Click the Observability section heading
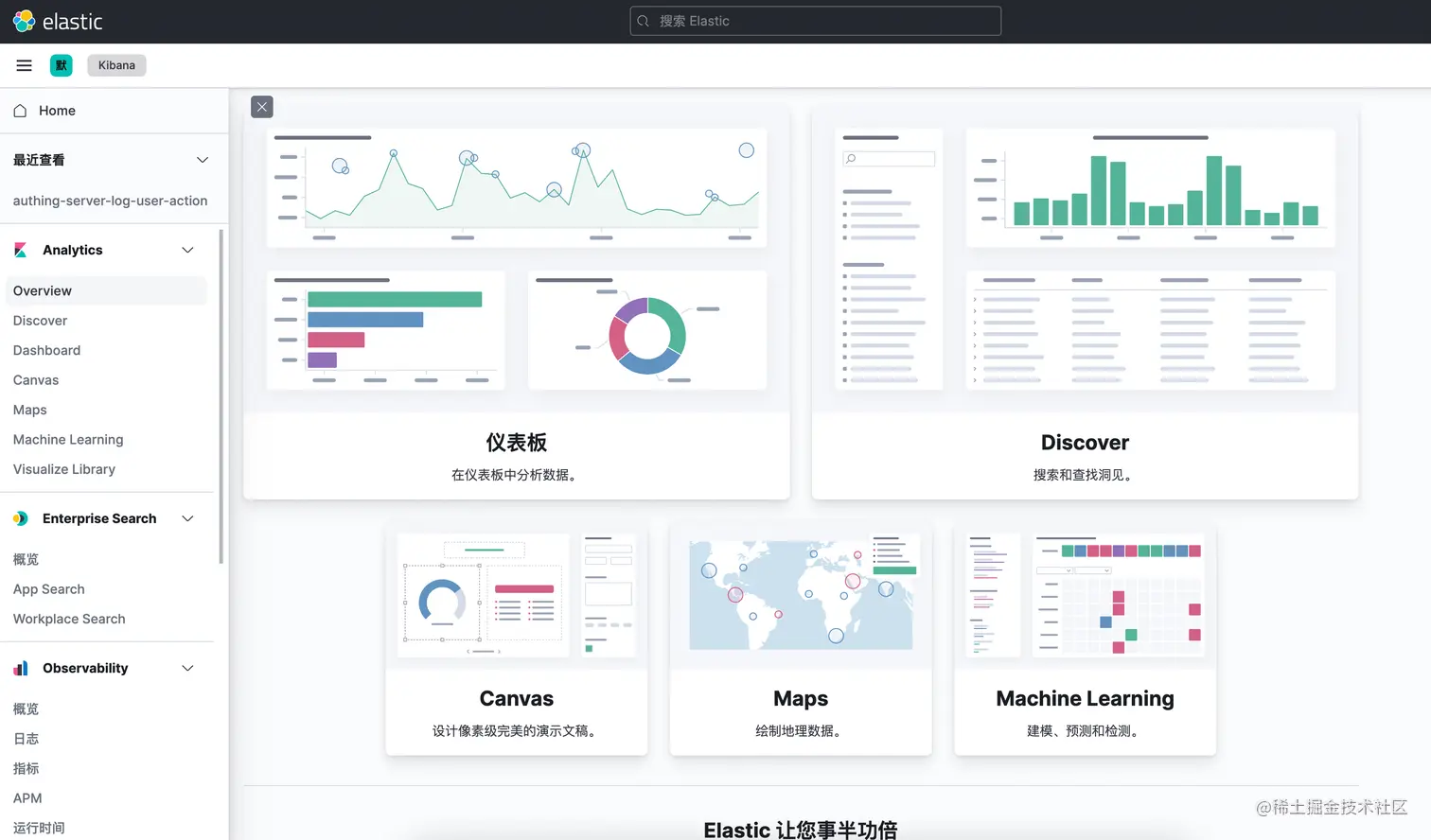Screen dimensions: 1431x840 coord(85,668)
